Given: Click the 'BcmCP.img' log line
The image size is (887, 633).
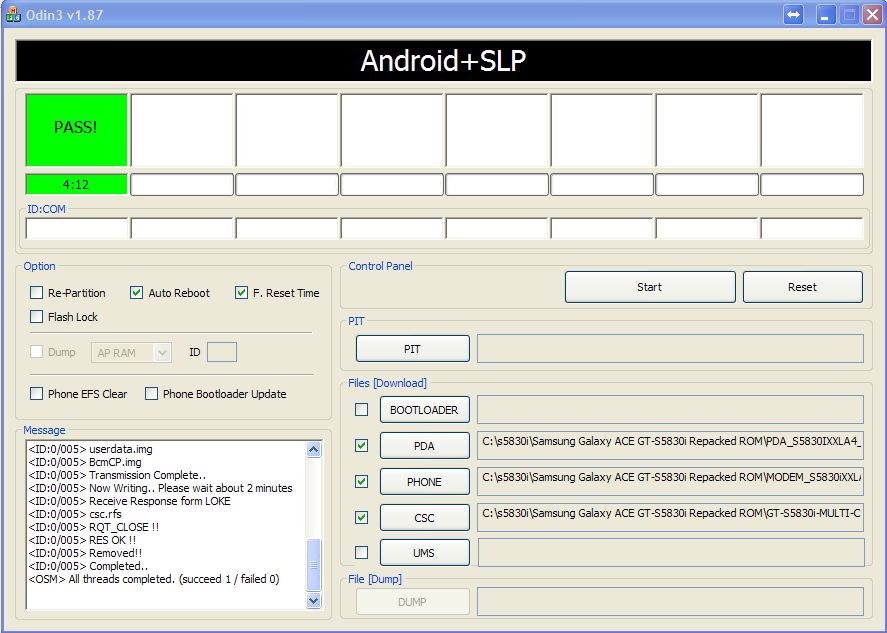Looking at the screenshot, I should click(85, 462).
